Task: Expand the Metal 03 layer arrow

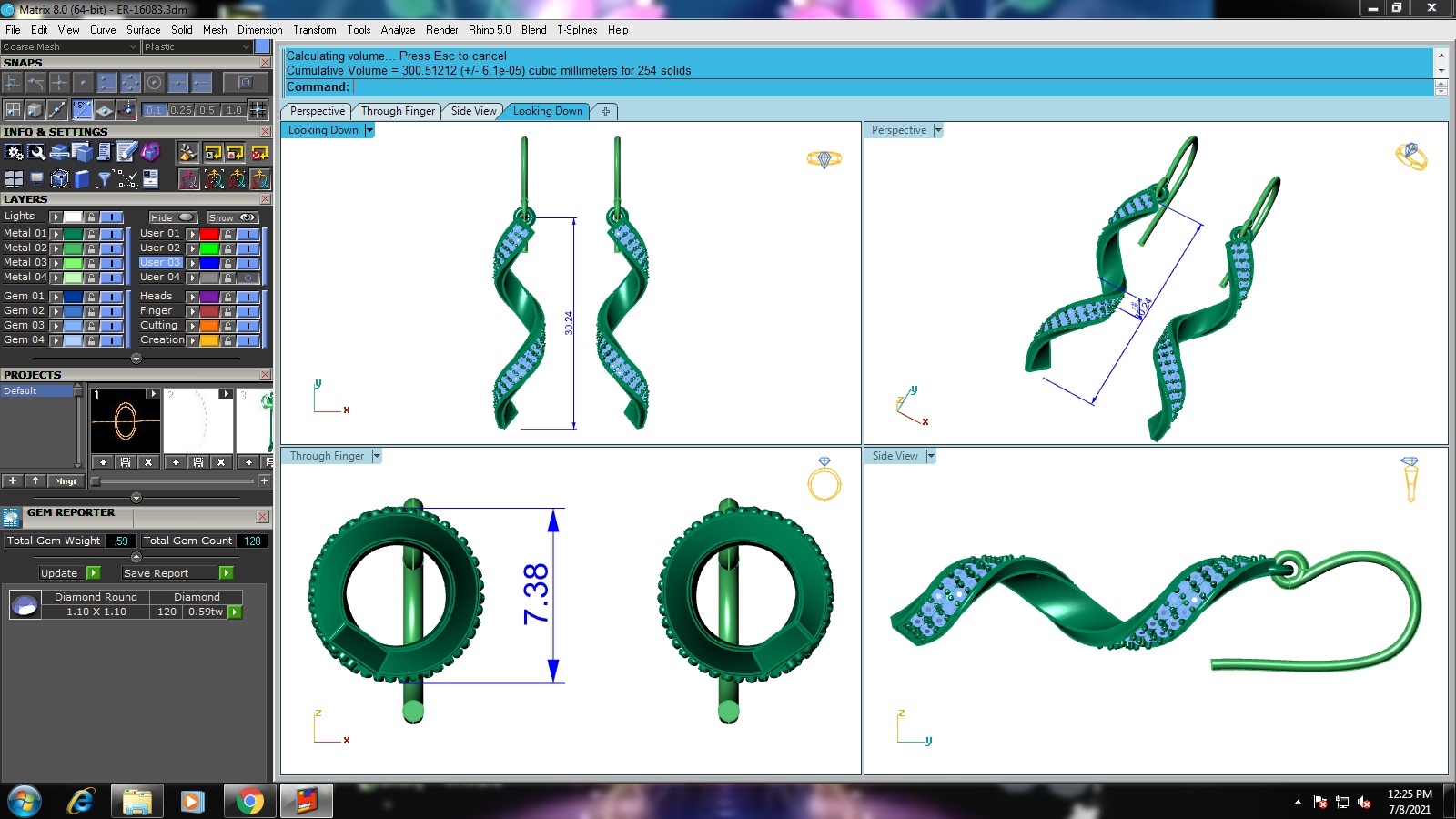Action: click(x=56, y=263)
